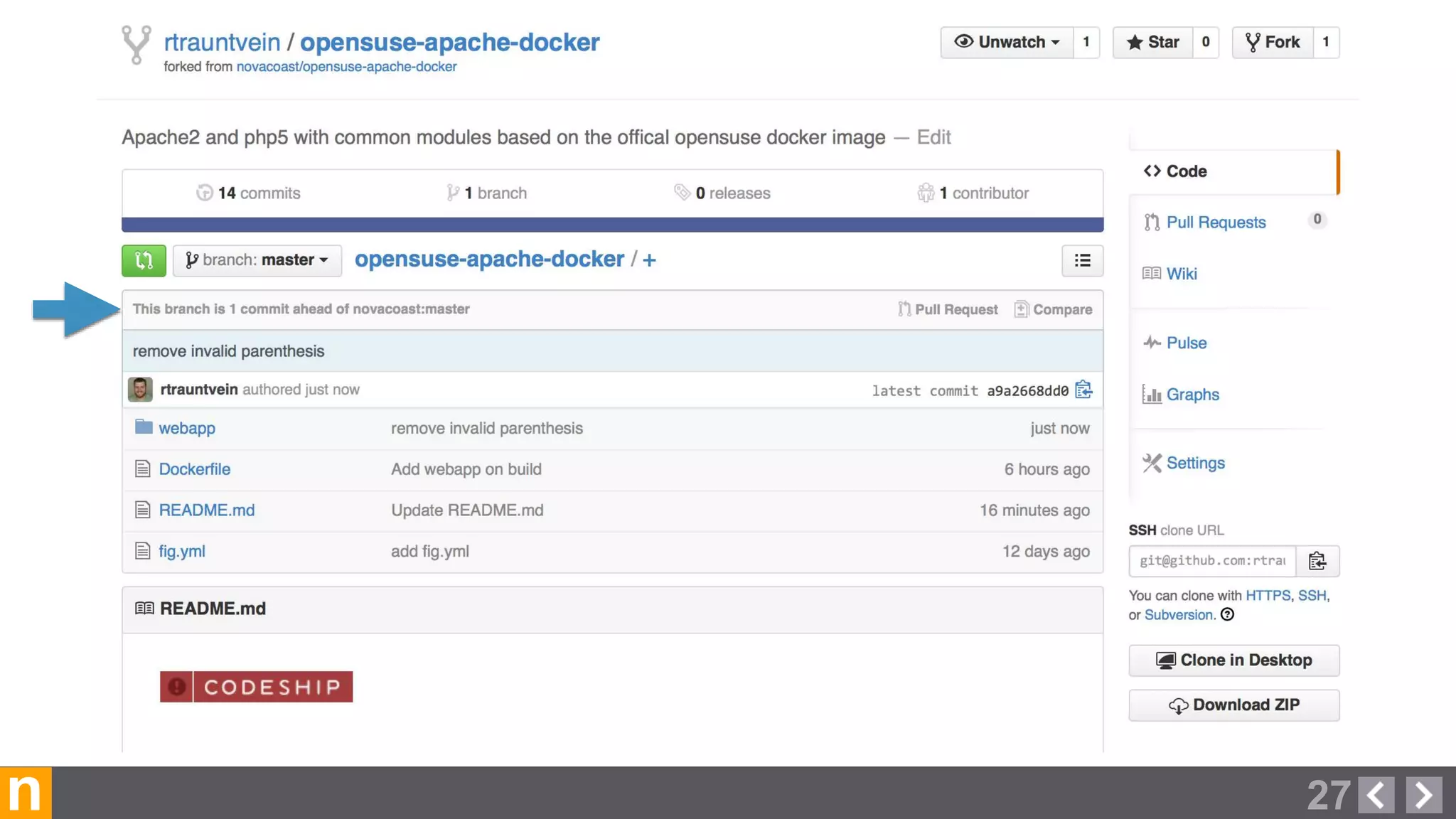Click the Download ZIP button
The width and height of the screenshot is (1456, 819).
1233,705
